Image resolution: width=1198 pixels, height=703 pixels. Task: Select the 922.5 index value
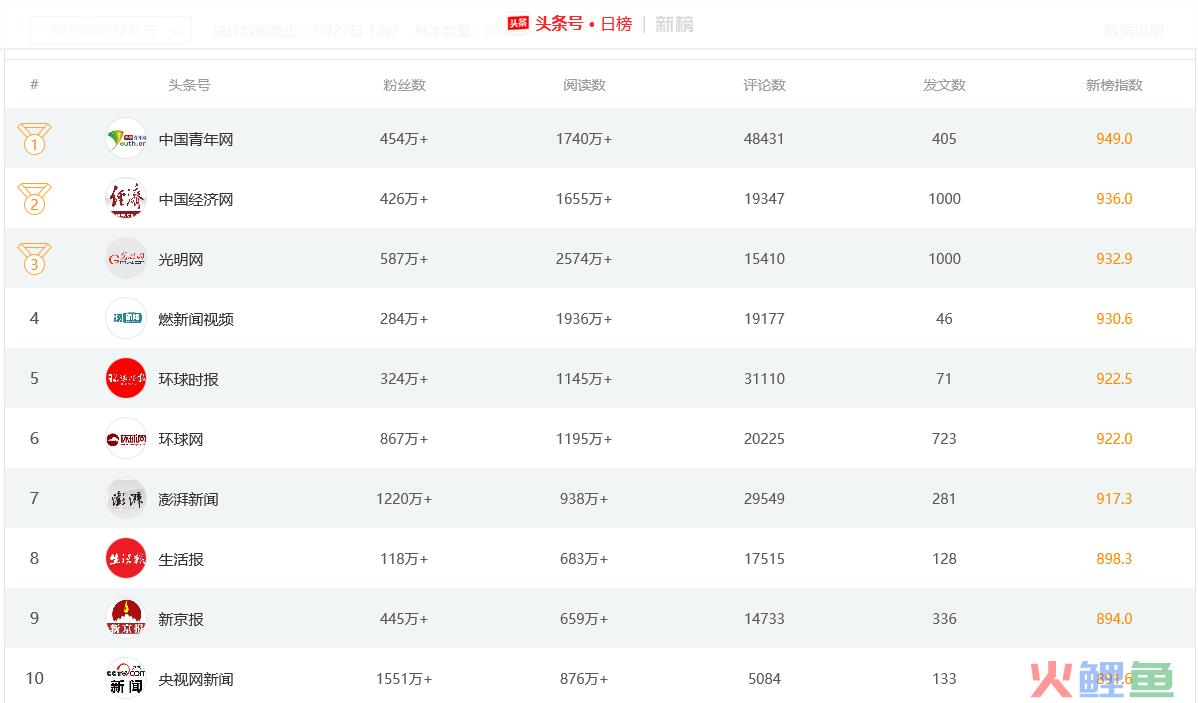coord(1114,378)
